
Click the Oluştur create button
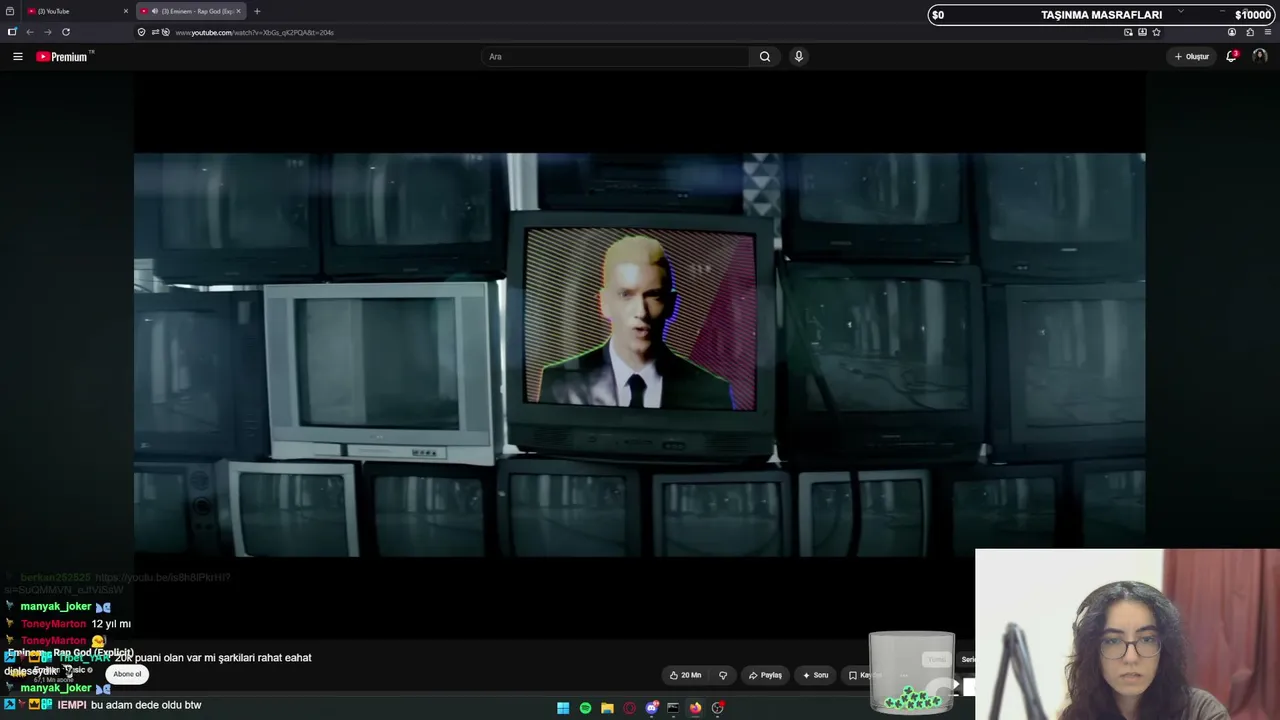pyautogui.click(x=1192, y=57)
